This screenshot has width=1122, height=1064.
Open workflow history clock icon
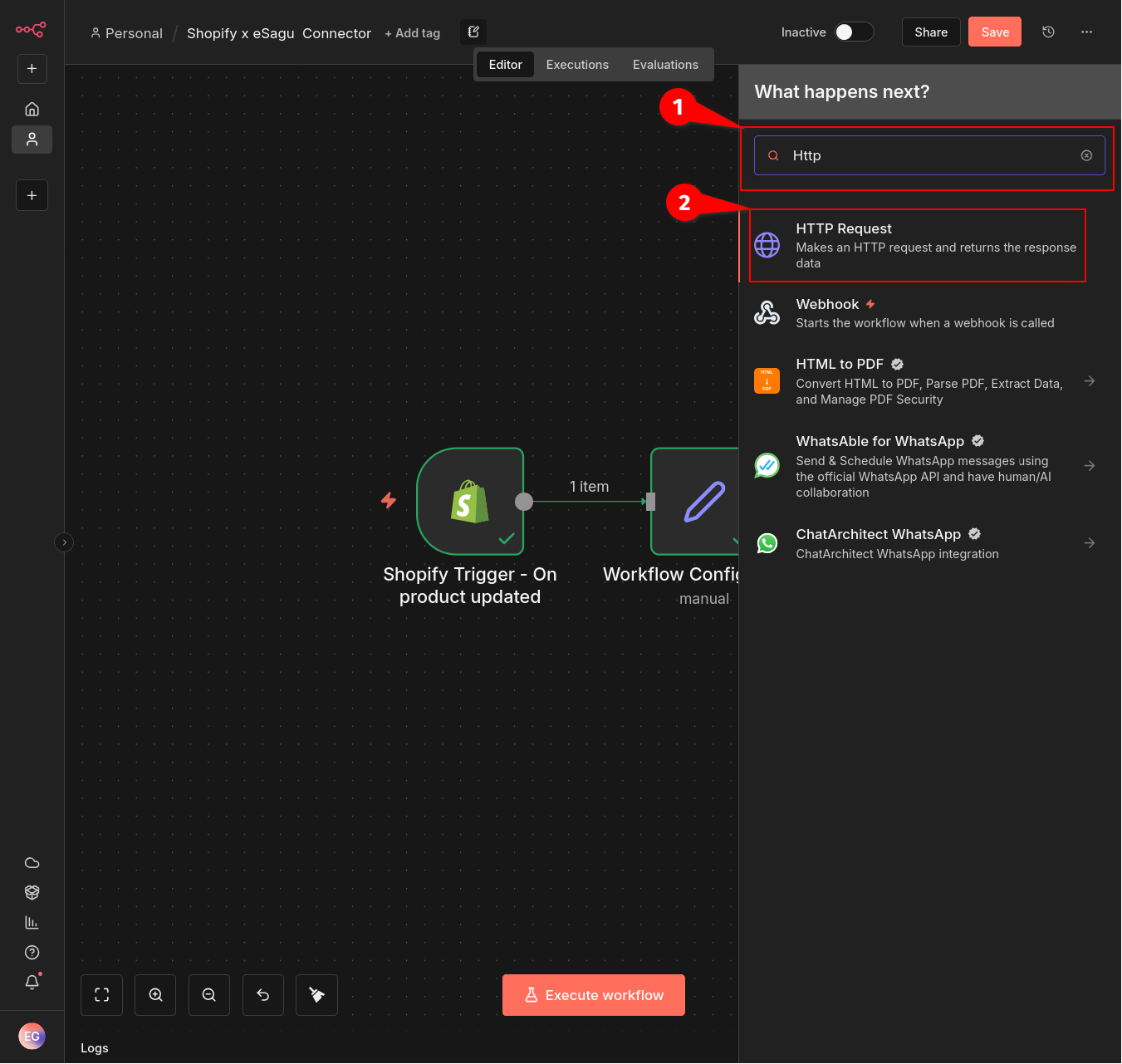(1048, 32)
